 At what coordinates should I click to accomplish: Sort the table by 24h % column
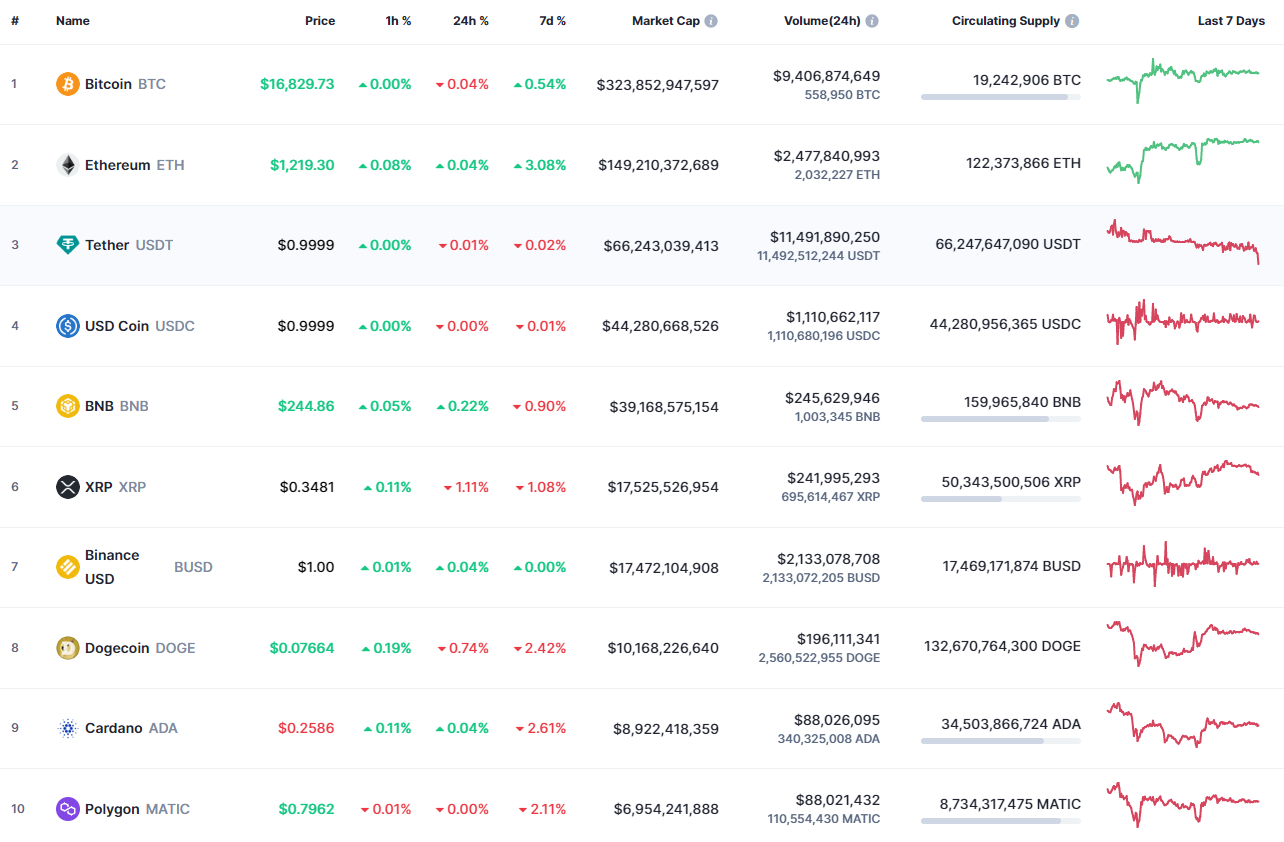click(471, 20)
